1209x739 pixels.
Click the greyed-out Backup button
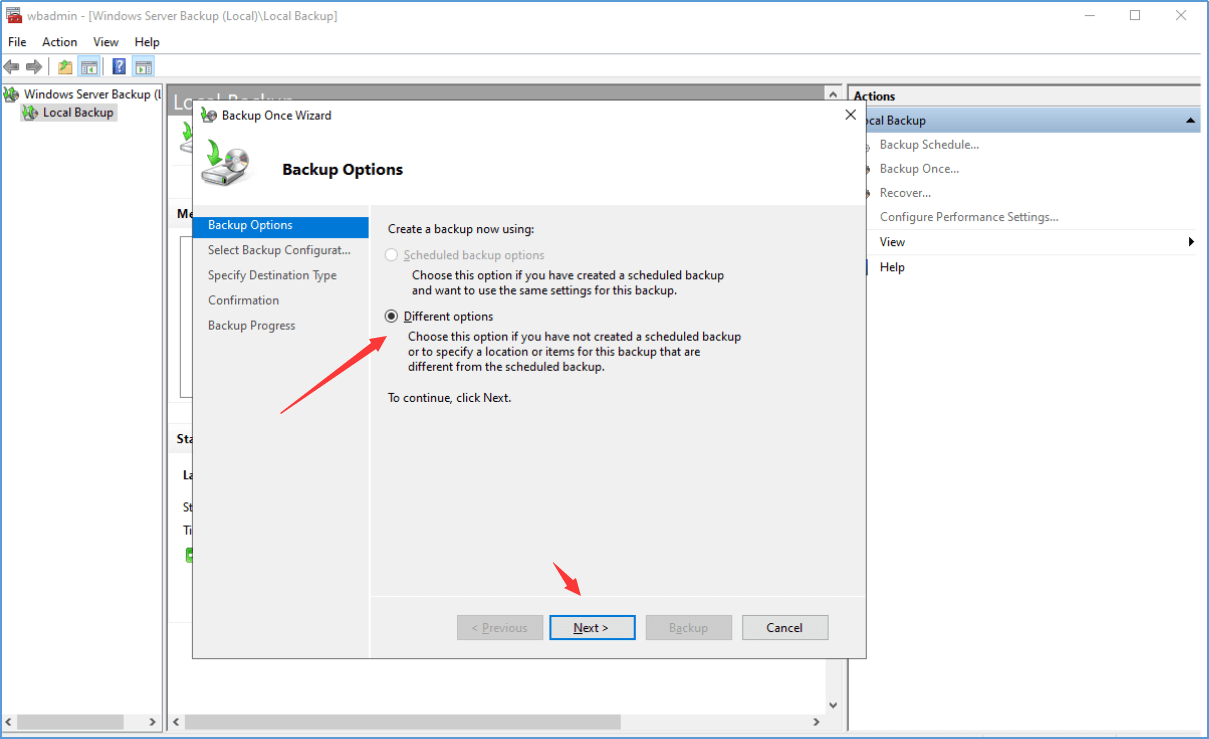click(688, 628)
